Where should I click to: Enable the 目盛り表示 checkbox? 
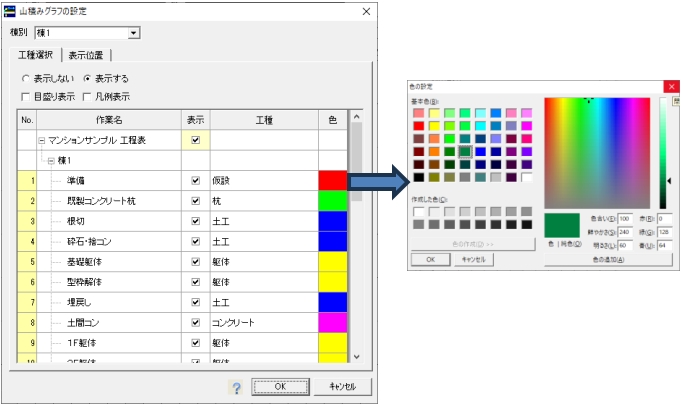pyautogui.click(x=27, y=97)
